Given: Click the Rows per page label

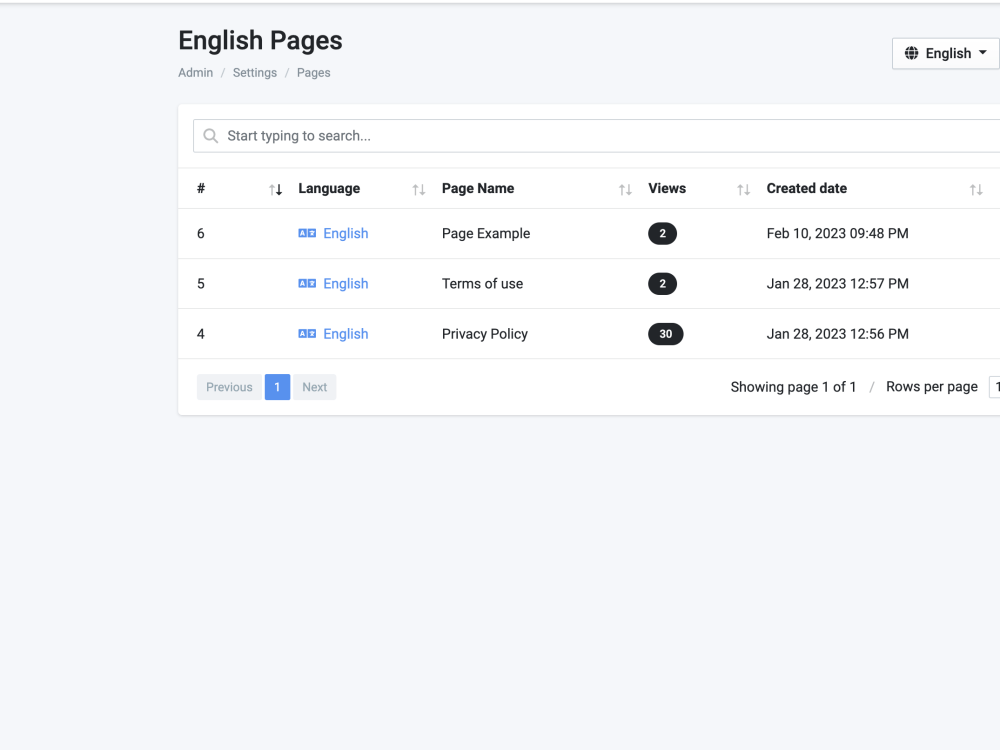Looking at the screenshot, I should coord(932,387).
